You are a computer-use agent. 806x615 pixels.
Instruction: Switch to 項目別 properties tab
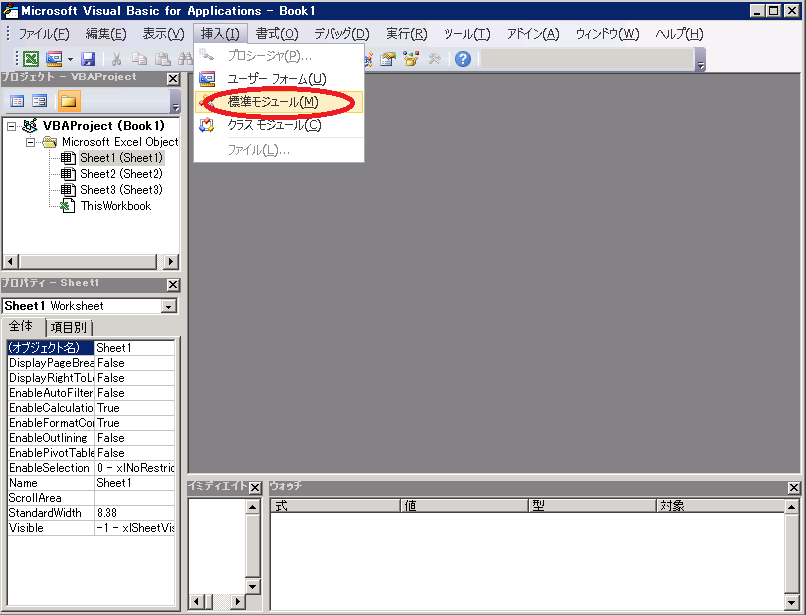tap(68, 328)
